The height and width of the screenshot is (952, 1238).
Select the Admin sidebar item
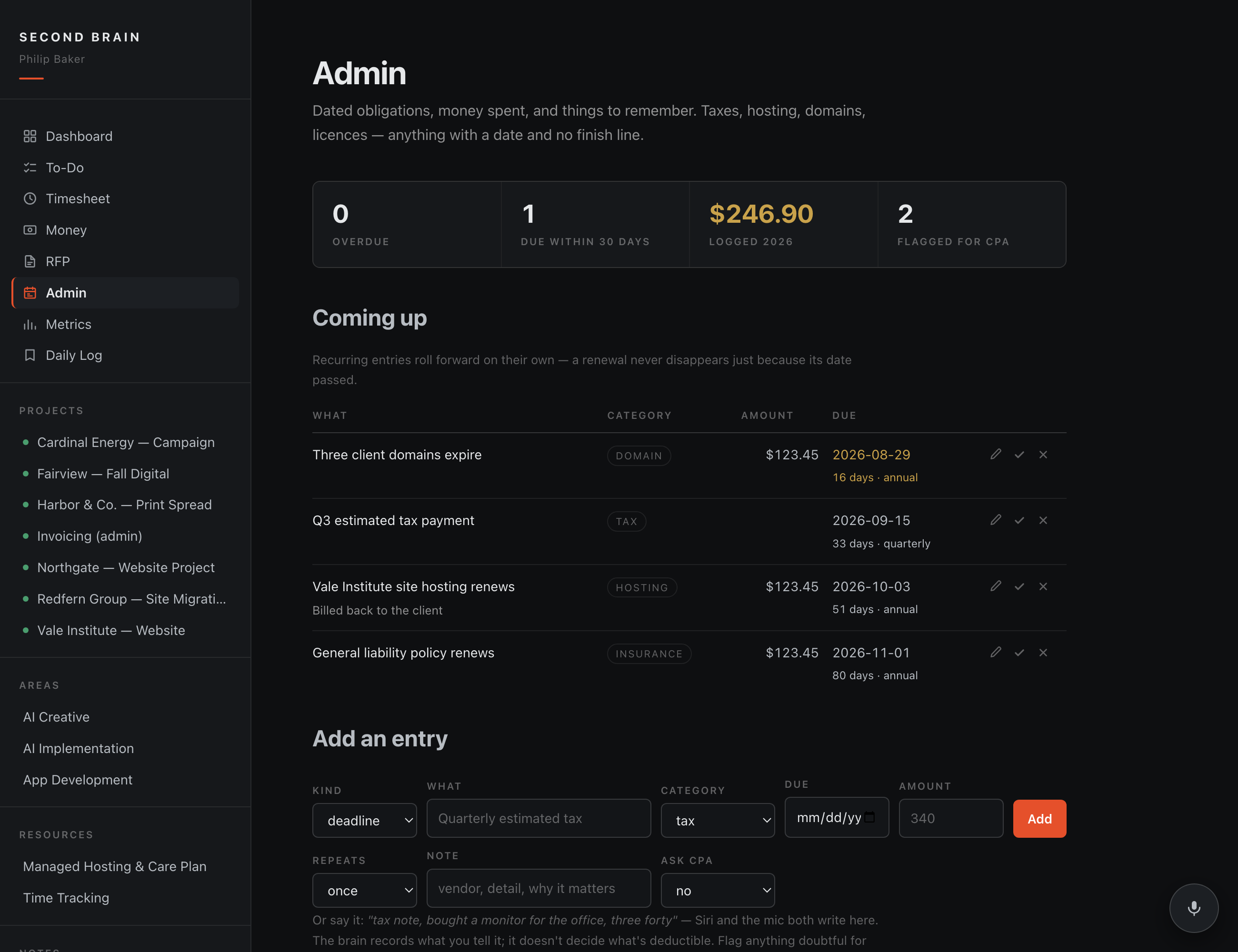125,293
